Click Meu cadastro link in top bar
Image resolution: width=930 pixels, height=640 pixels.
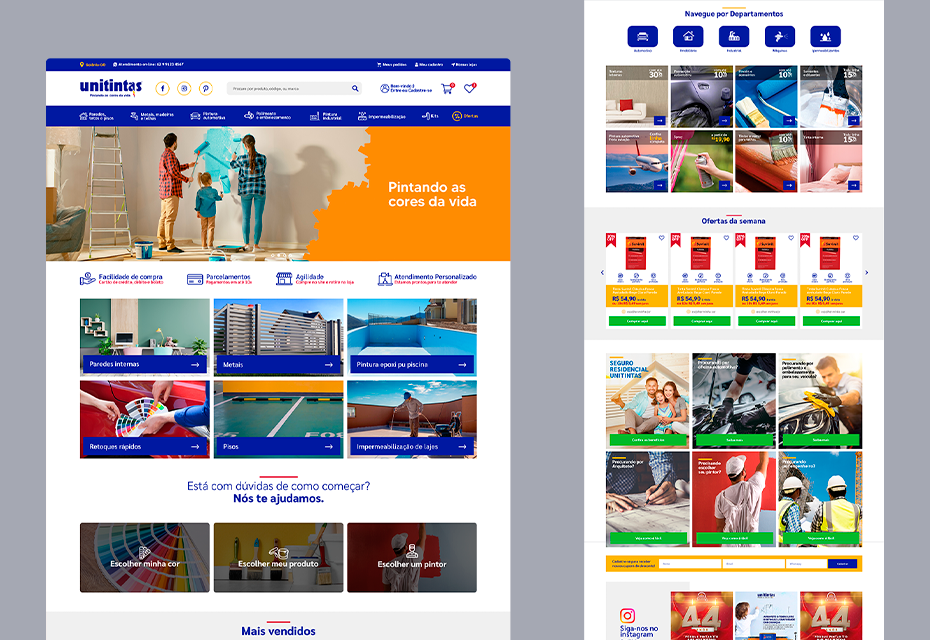[x=429, y=65]
